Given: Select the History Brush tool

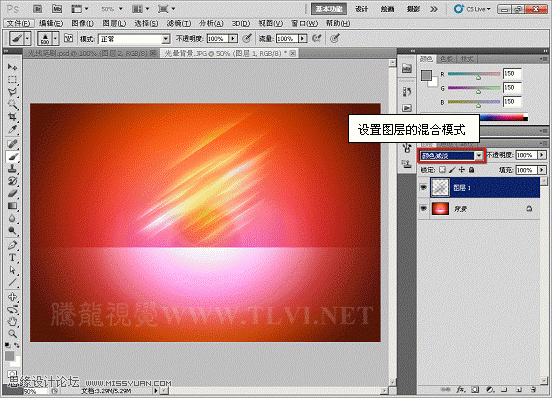Looking at the screenshot, I should (x=12, y=181).
